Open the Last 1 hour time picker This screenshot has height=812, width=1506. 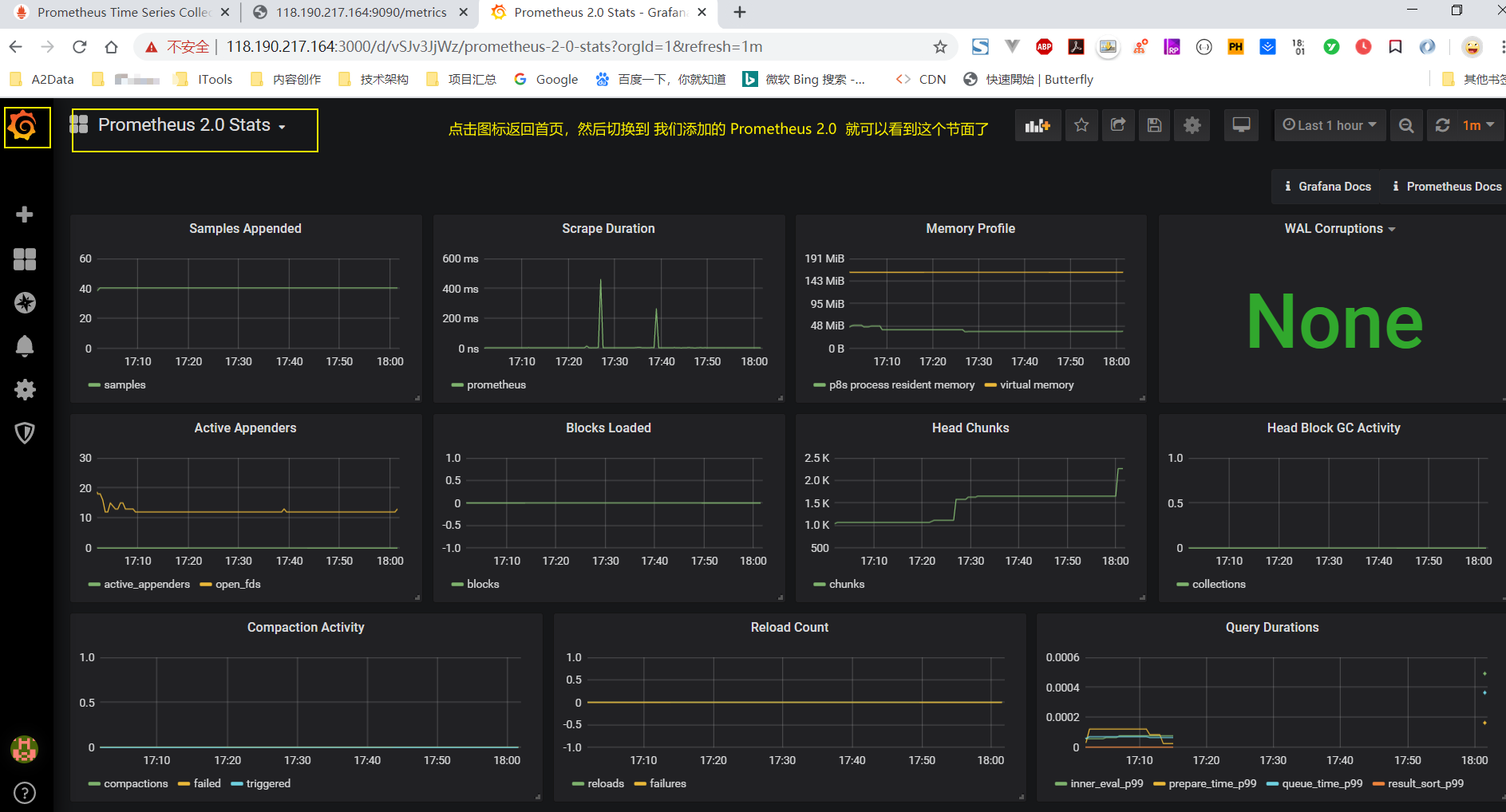[1329, 125]
